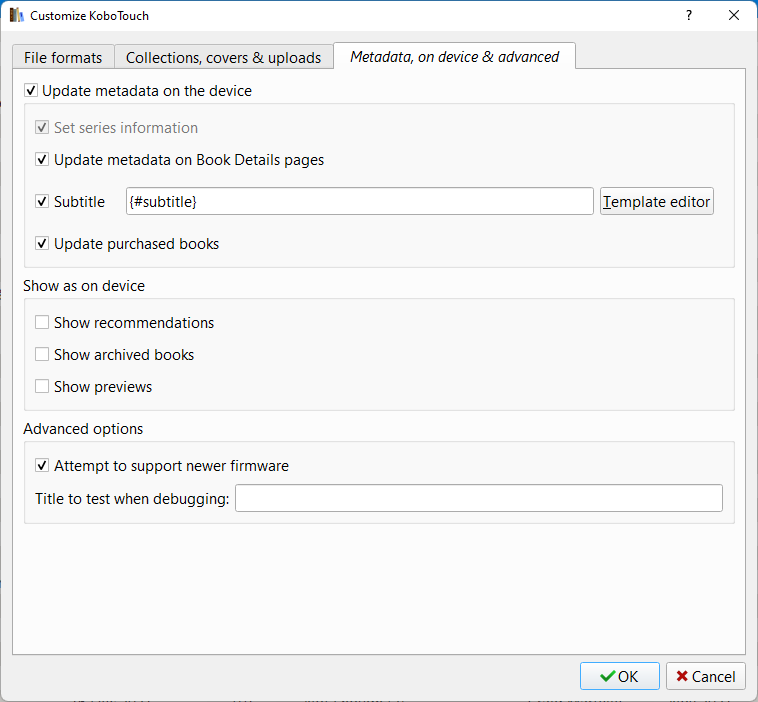Select Metadata, on device & advanced tab
Image resolution: width=758 pixels, height=702 pixels.
tap(454, 57)
